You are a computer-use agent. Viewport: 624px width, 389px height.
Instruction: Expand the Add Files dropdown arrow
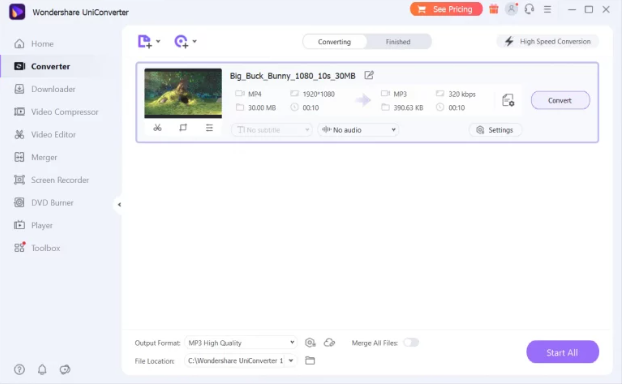coord(158,41)
